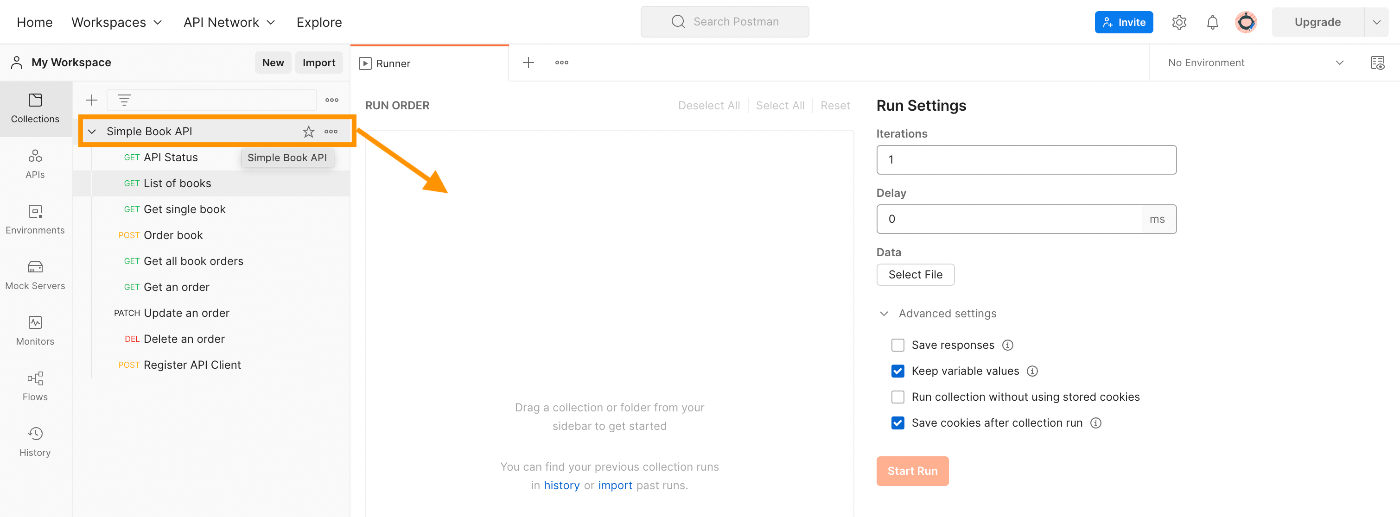Click info icon beside Keep variable values
Image resolution: width=1400 pixels, height=517 pixels.
coord(1033,371)
